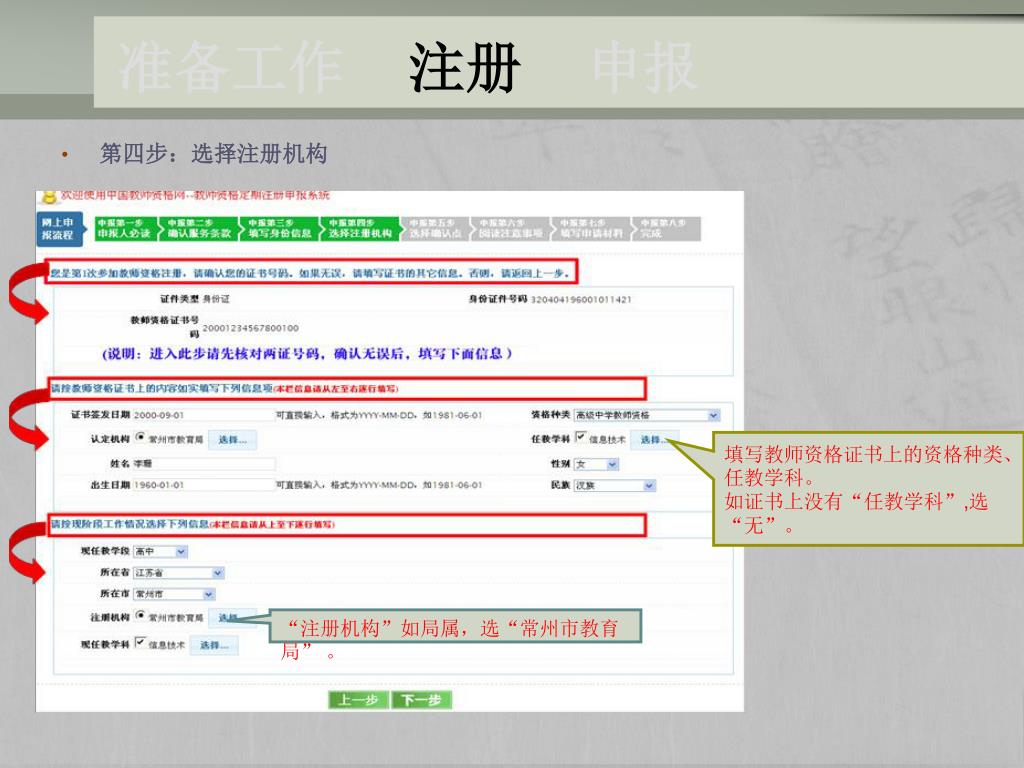1024x768 pixels.
Task: Select 常州市教育局 radio for 注册机构
Action: 140,615
